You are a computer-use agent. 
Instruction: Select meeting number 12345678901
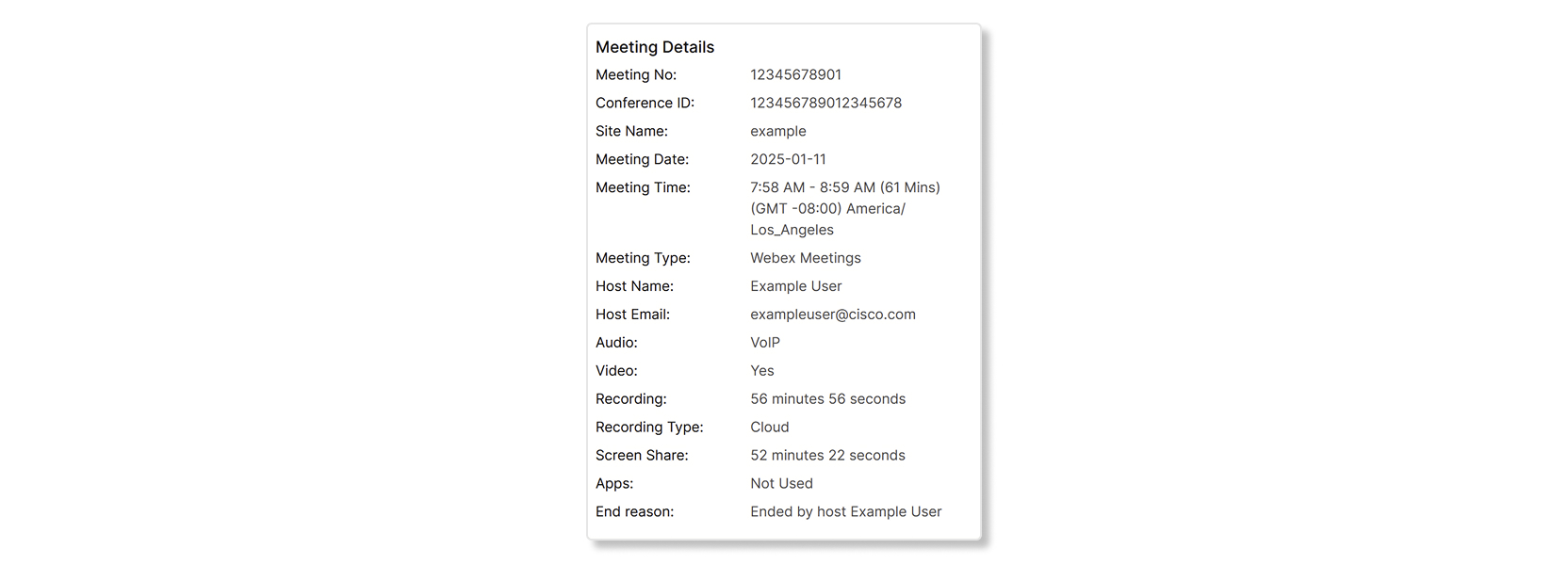796,74
